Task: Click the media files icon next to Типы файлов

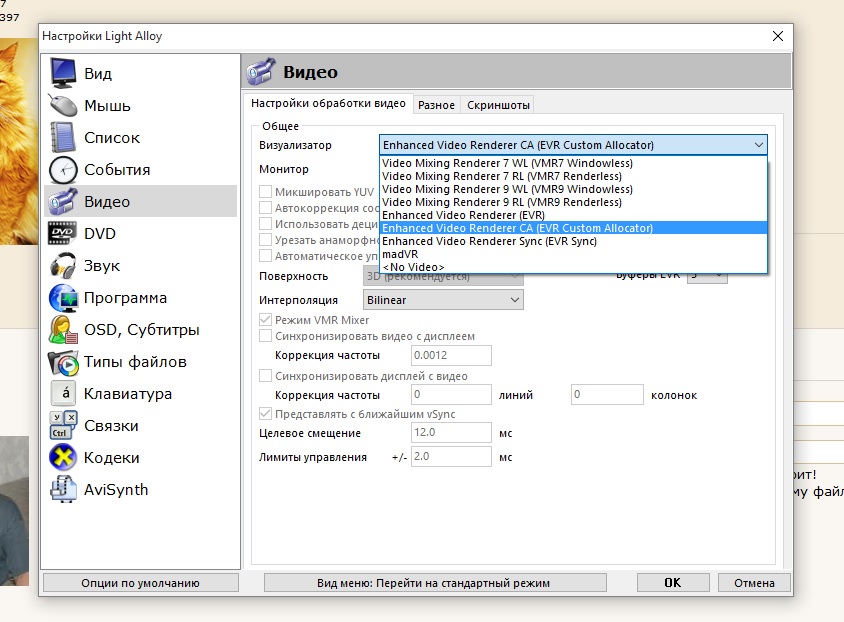Action: [63, 362]
